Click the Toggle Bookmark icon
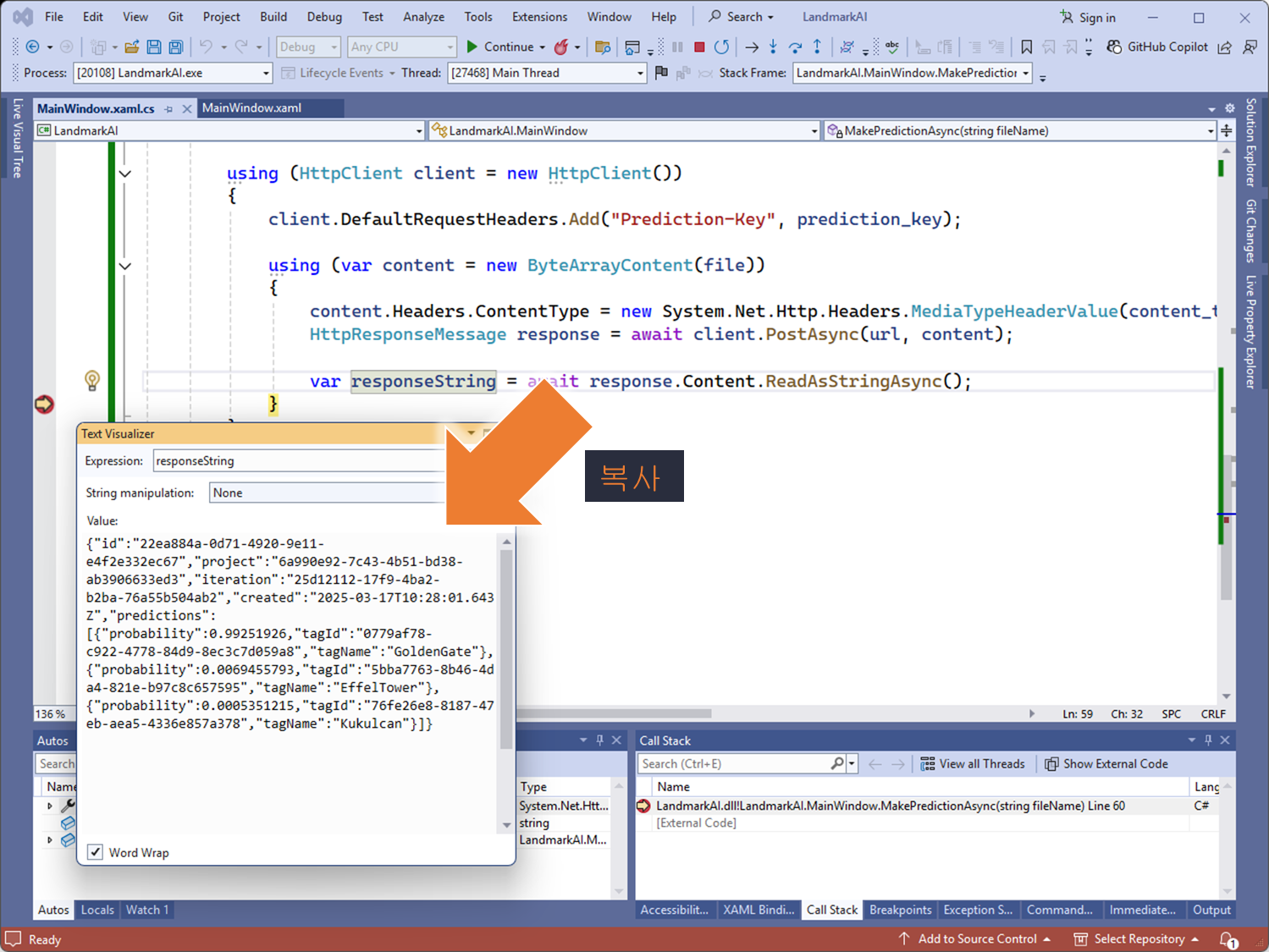Viewport: 1269px width, 952px height. tap(1026, 47)
